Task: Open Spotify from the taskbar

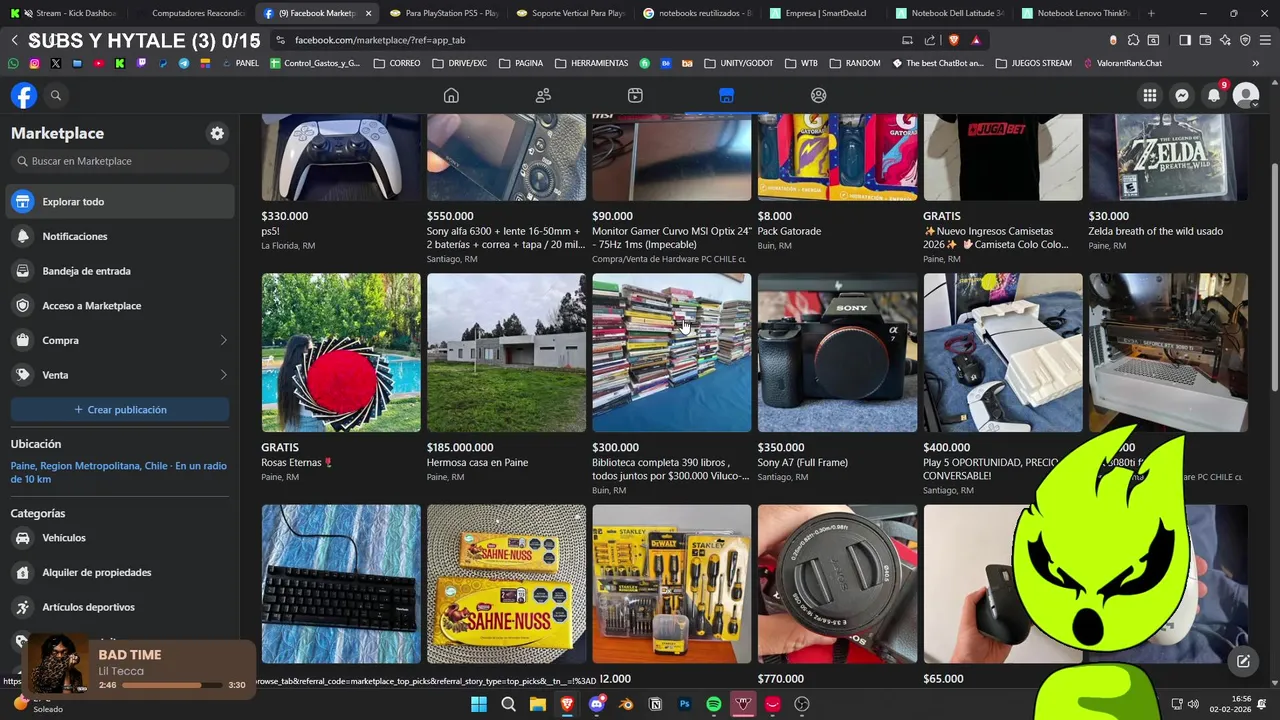Action: point(714,704)
